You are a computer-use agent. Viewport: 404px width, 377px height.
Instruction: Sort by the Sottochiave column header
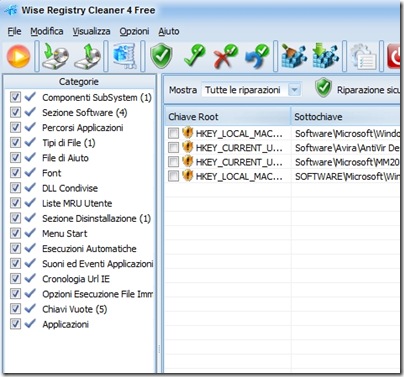click(346, 117)
